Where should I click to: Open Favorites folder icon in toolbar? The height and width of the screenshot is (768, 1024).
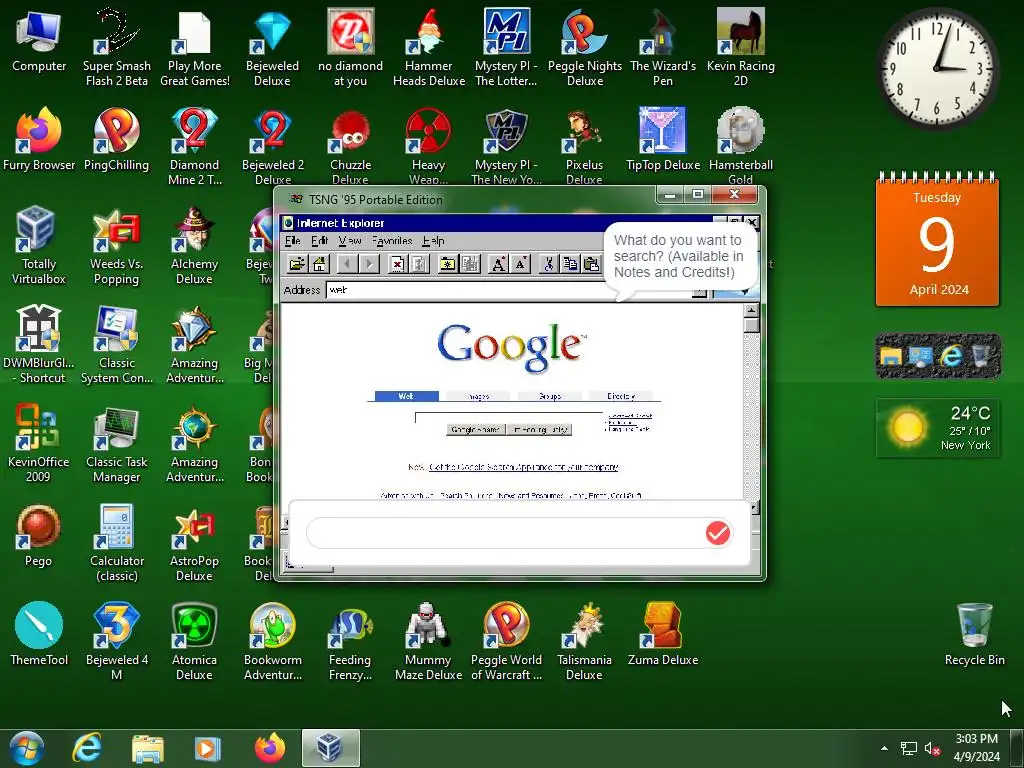[448, 264]
